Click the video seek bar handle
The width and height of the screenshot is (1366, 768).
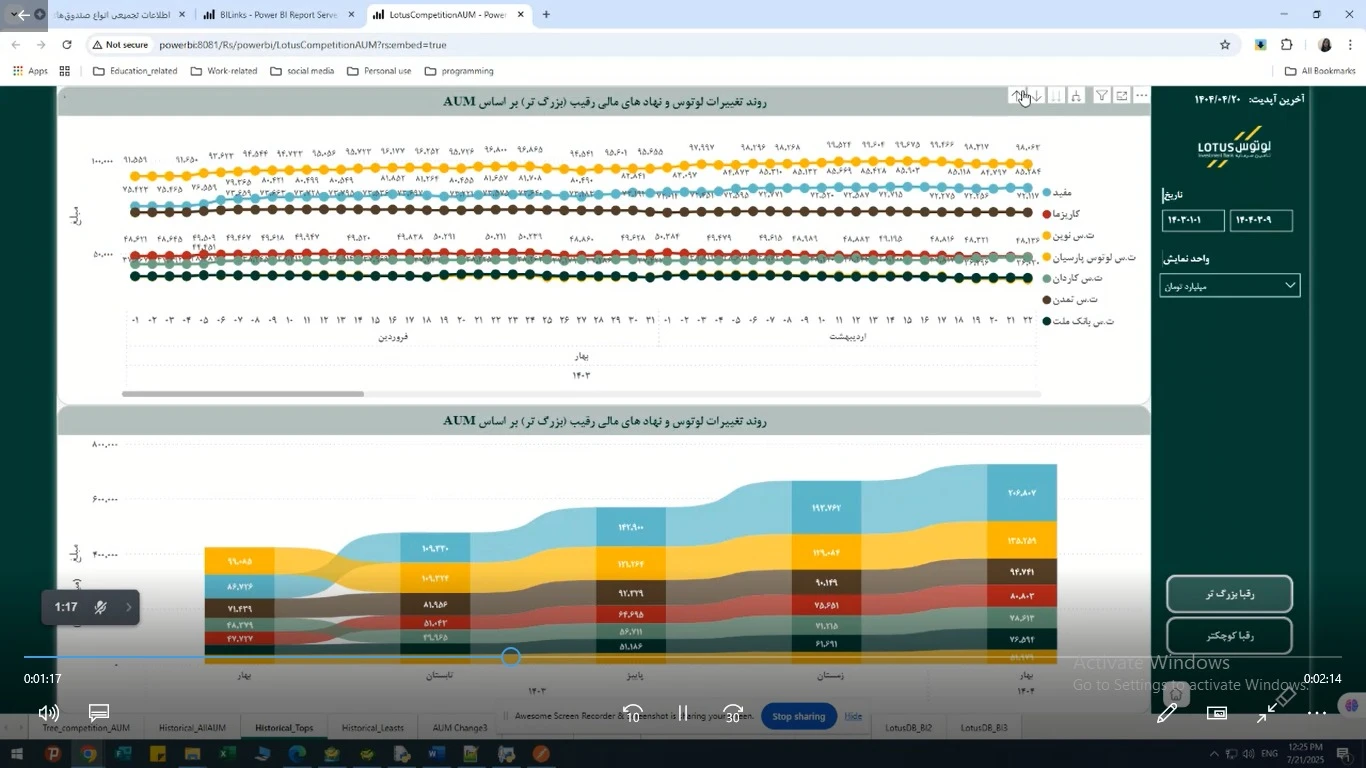[511, 657]
